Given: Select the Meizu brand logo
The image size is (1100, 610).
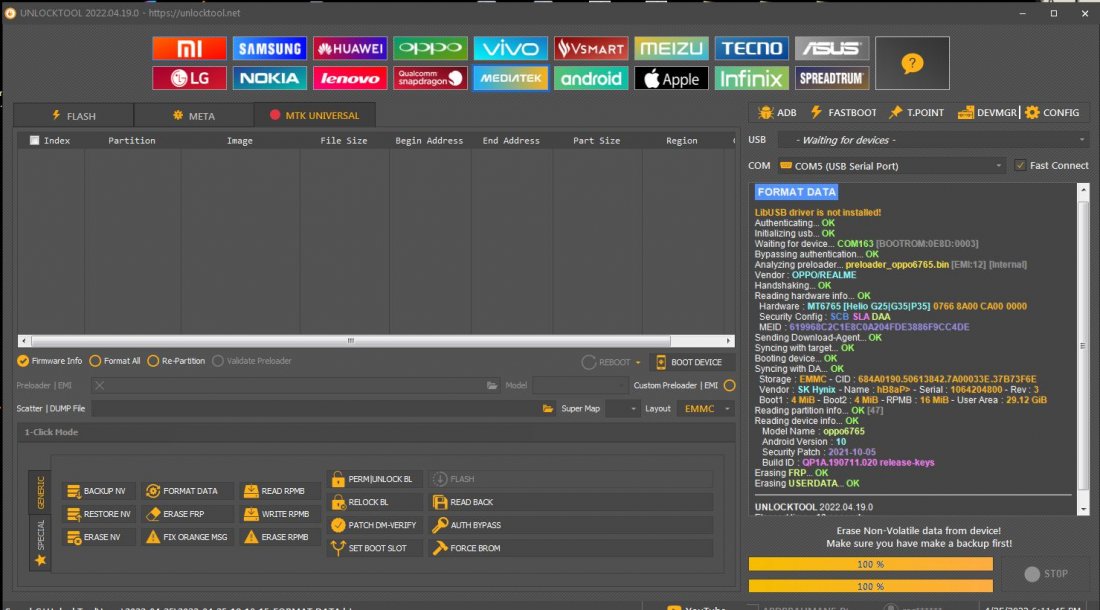Looking at the screenshot, I should coord(671,48).
